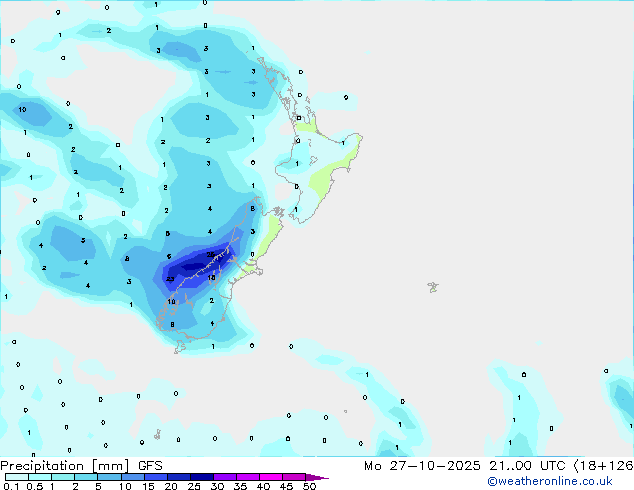Click the '35' legend label
This screenshot has width=634, height=490.
coord(240,486)
